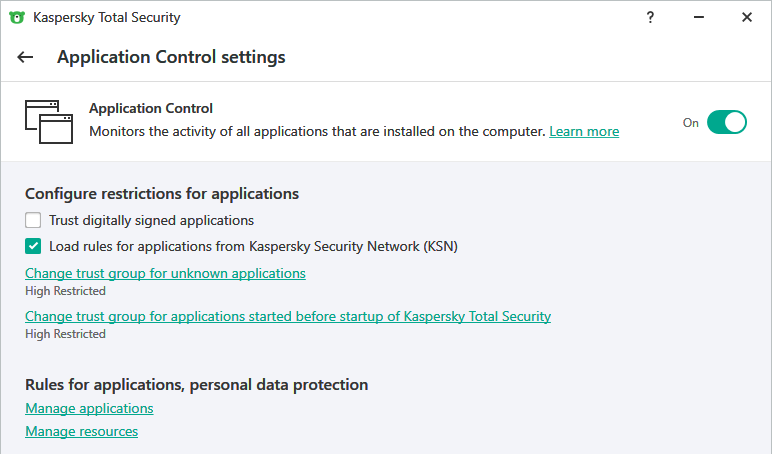Open Manage applications
This screenshot has height=454, width=772.
point(89,408)
